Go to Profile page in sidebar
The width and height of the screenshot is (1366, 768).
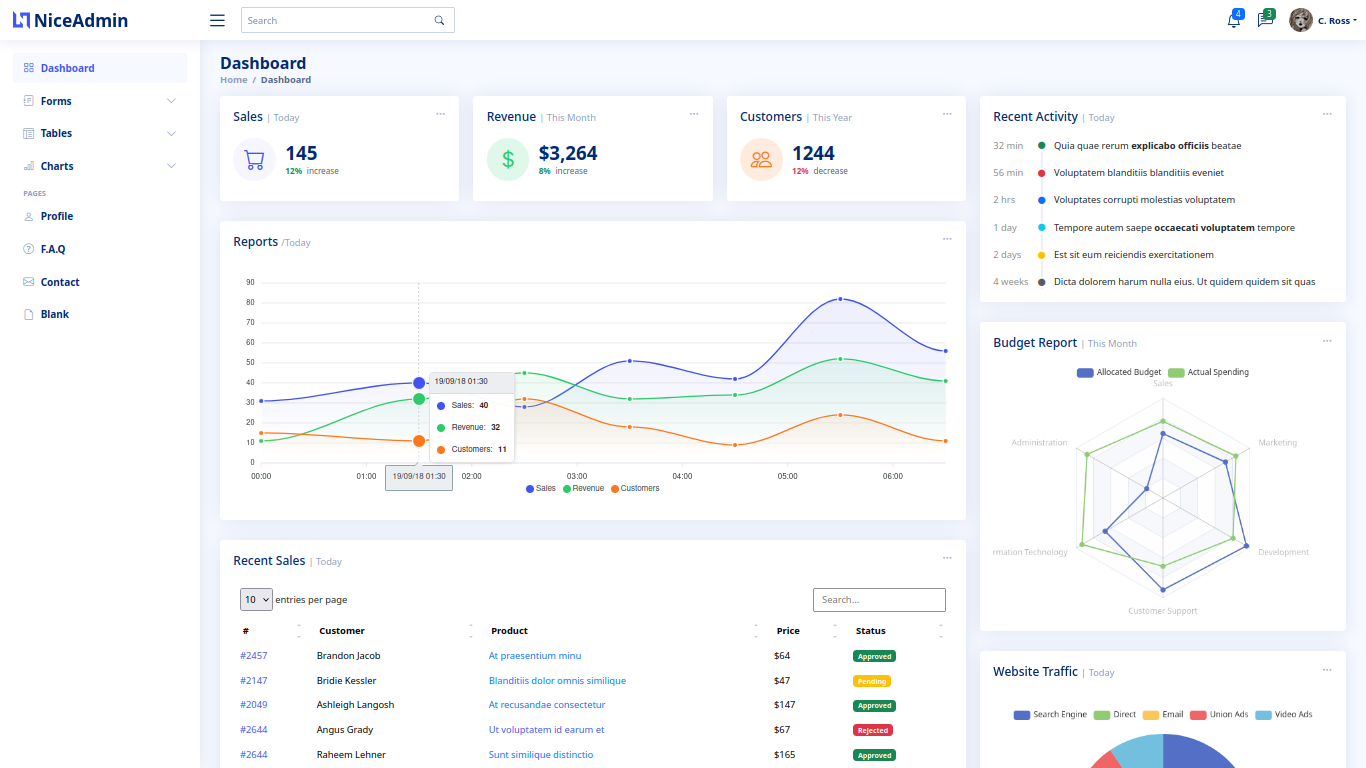point(57,216)
